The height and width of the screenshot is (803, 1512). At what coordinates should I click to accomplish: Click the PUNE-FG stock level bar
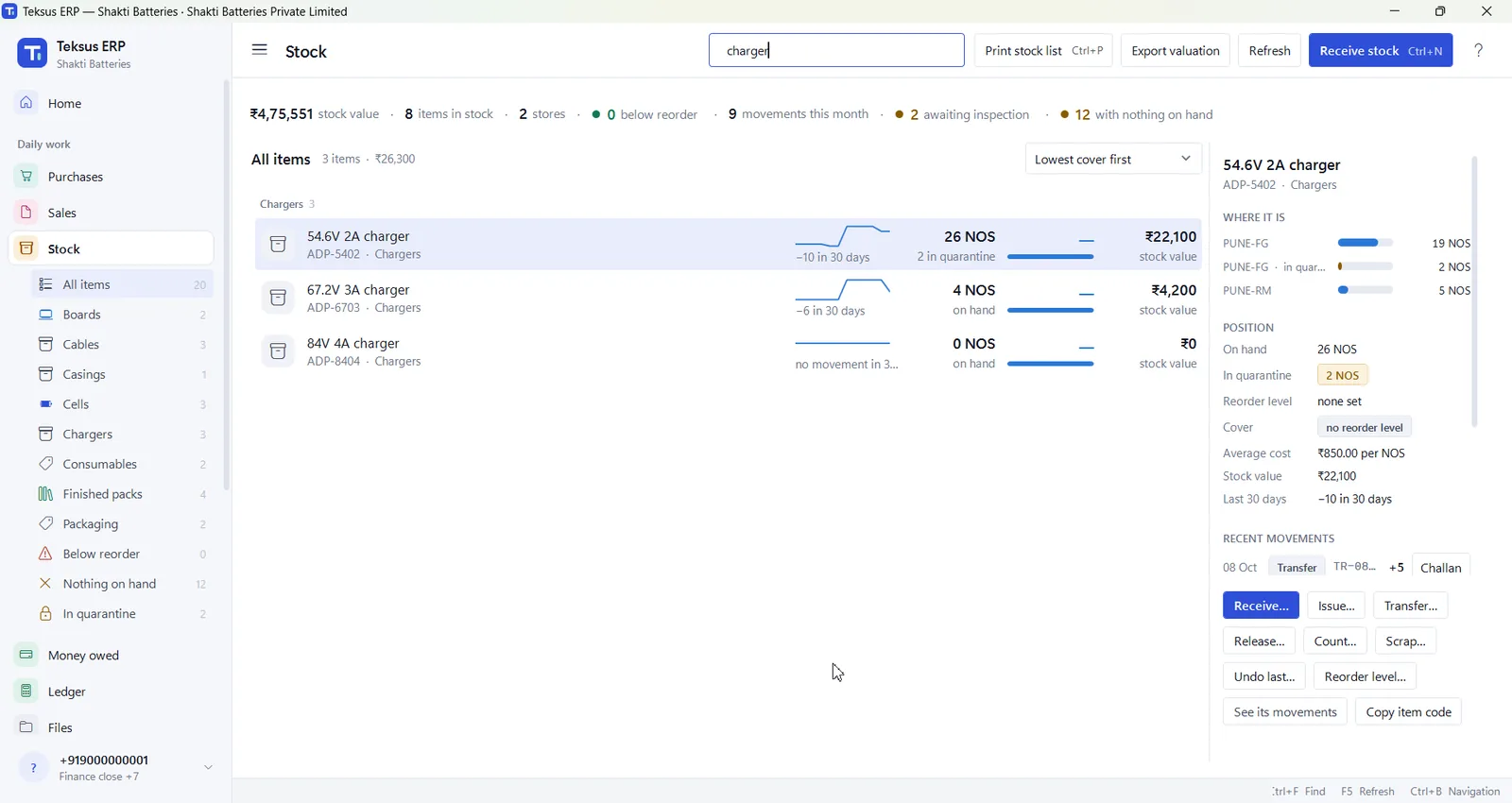click(x=1366, y=243)
